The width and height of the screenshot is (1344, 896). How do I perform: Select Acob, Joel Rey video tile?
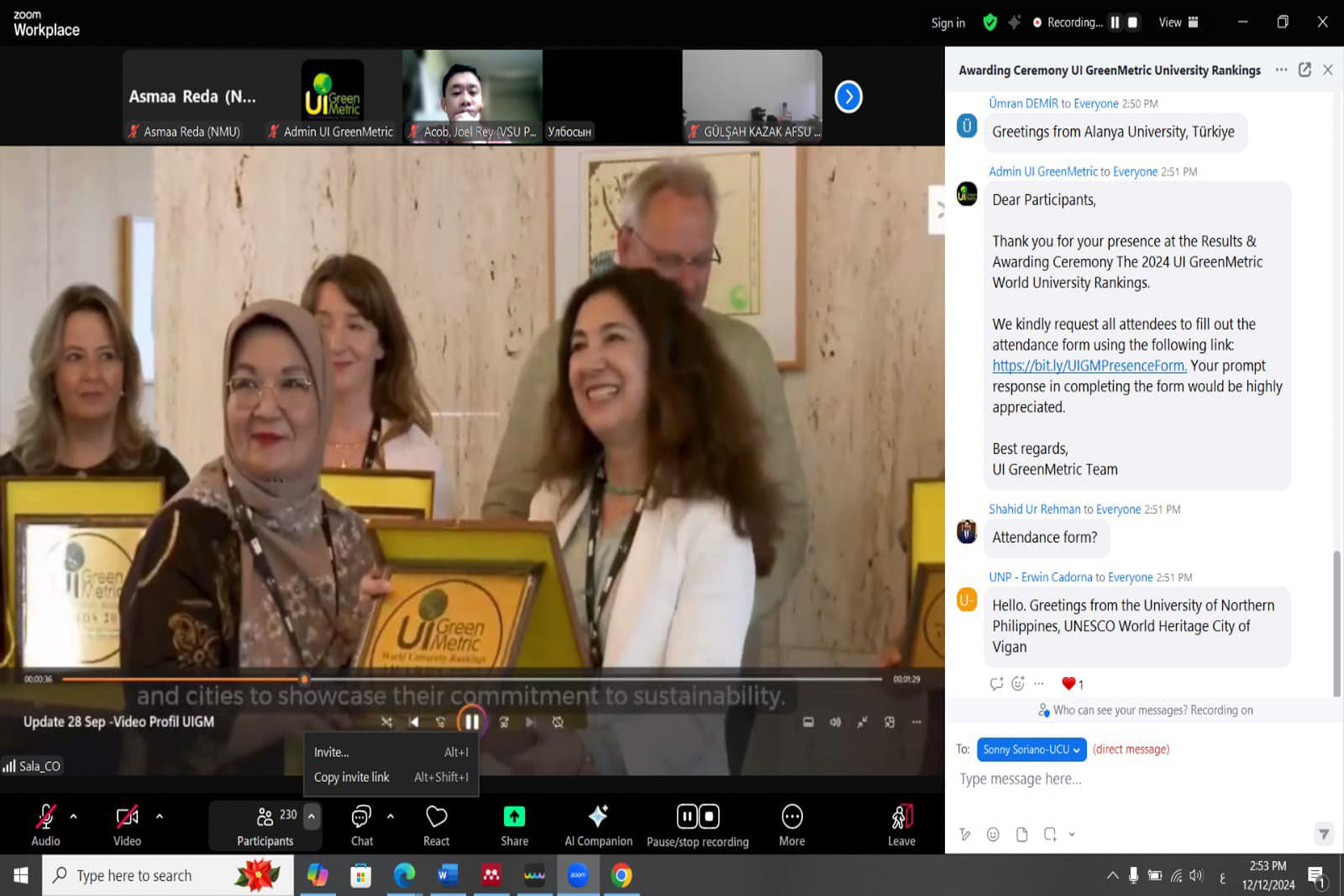[x=472, y=96]
